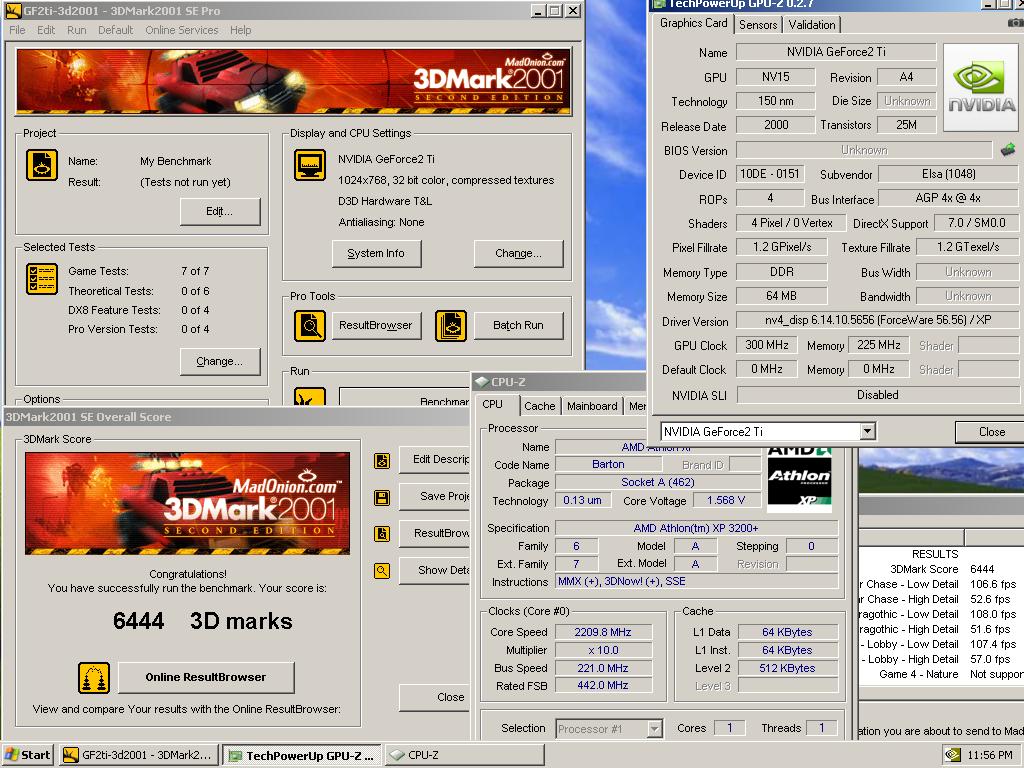This screenshot has height=768, width=1024.
Task: Click the BIOS save chip icon in GPU-Z
Action: 1008,150
